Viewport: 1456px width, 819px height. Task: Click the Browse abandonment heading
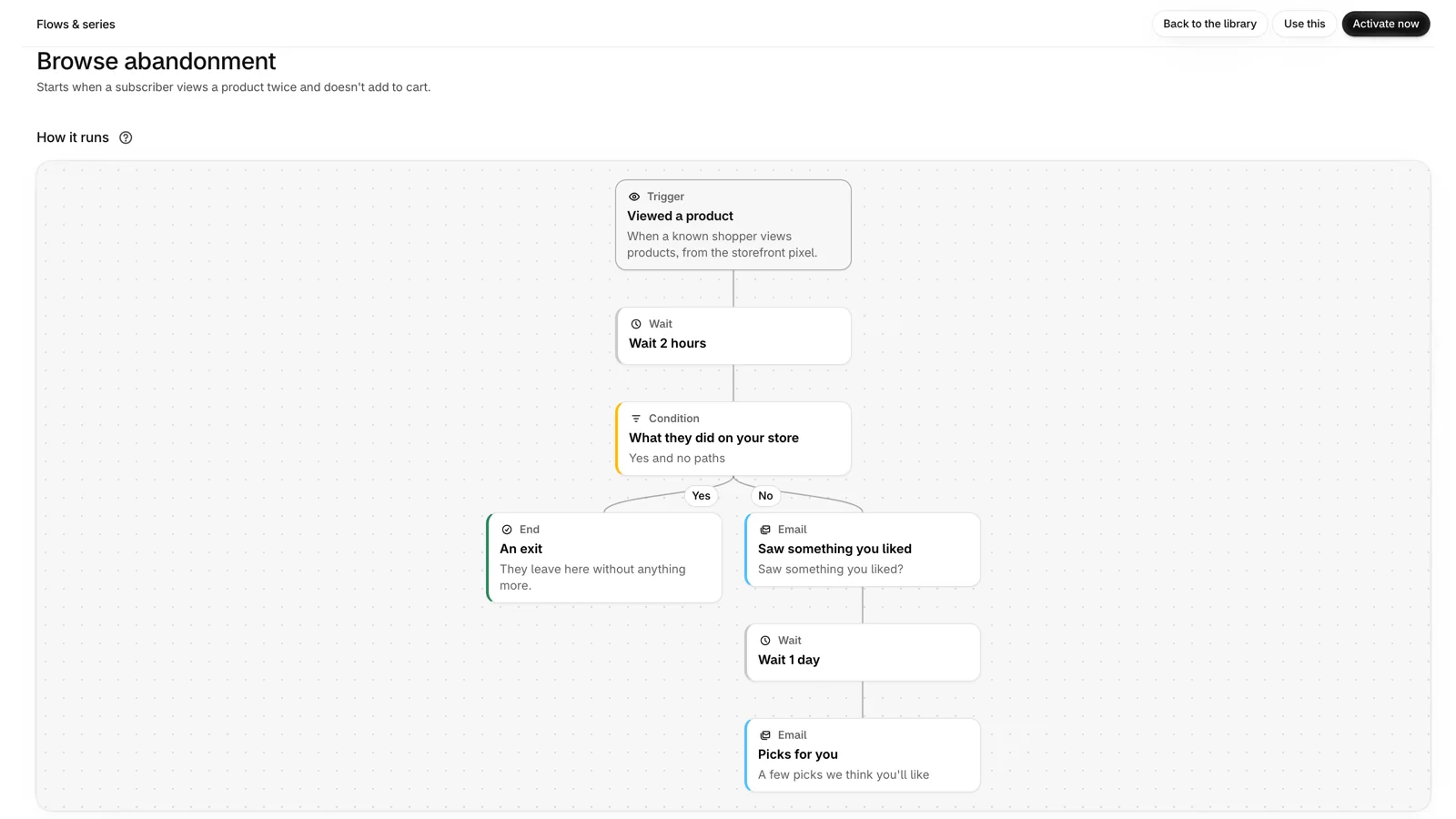[x=156, y=61]
